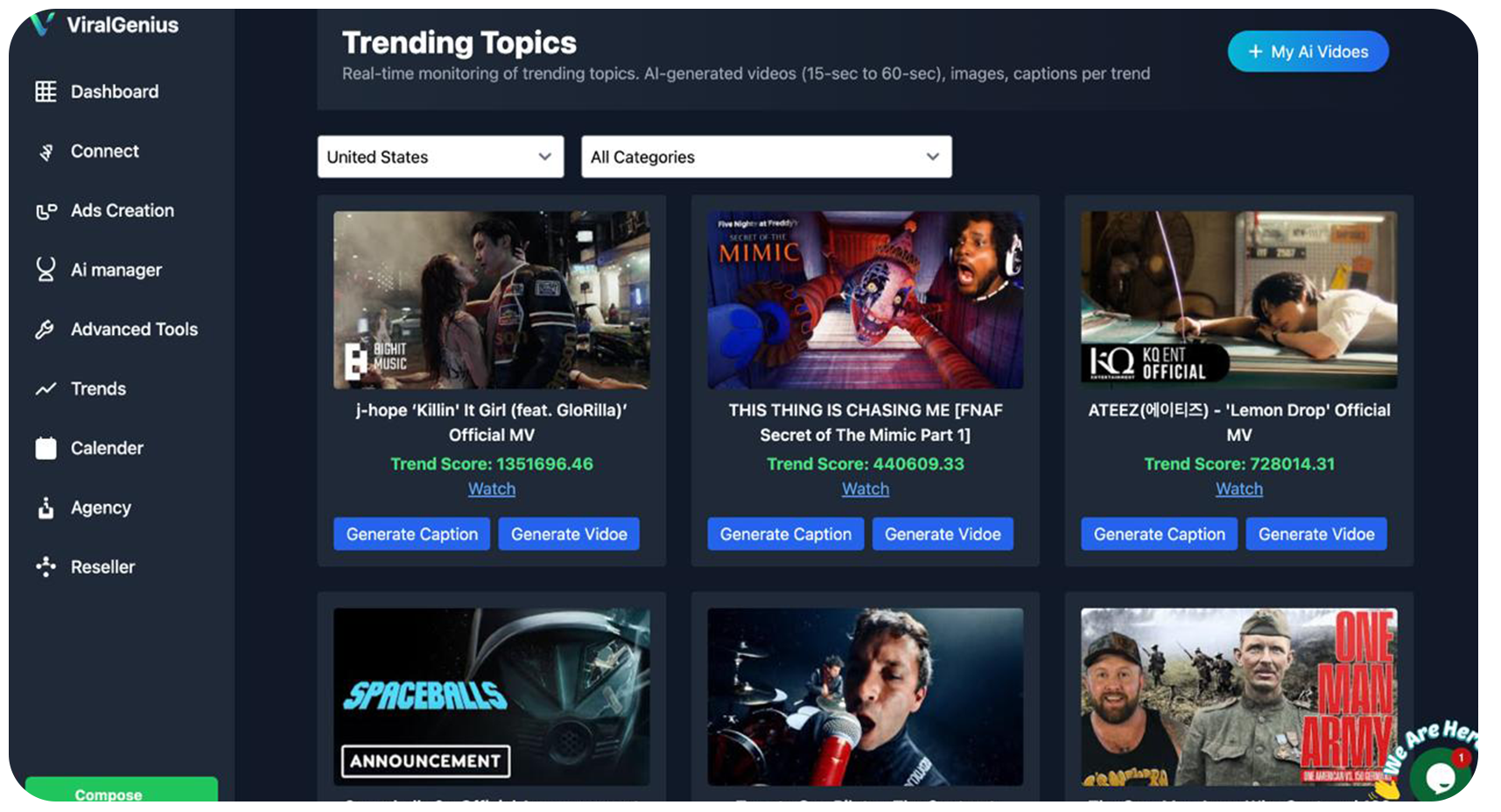
Task: Open the FNAF Mimic video thumbnail
Action: click(866, 299)
